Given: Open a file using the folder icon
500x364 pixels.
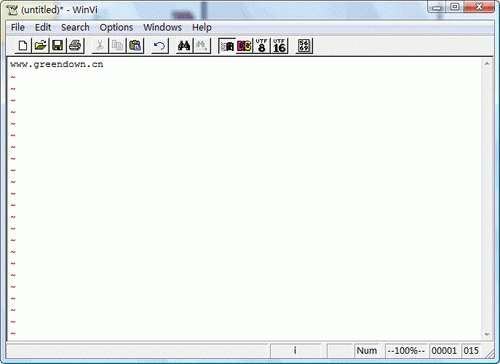Looking at the screenshot, I should 40,46.
